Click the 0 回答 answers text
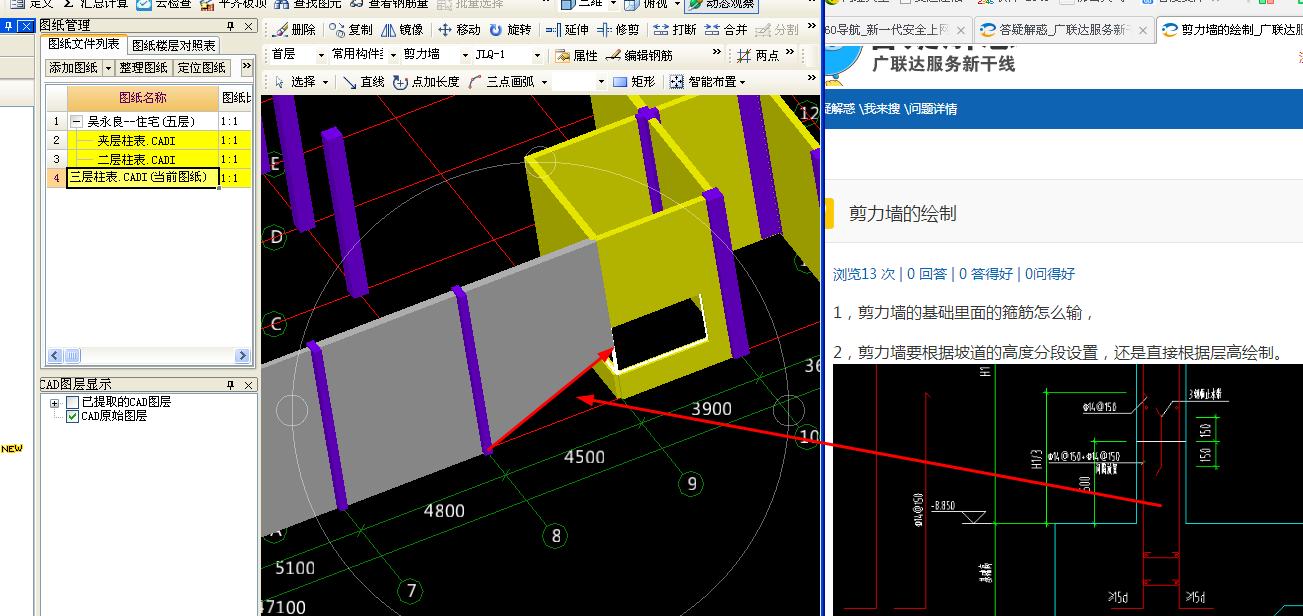 tap(927, 273)
